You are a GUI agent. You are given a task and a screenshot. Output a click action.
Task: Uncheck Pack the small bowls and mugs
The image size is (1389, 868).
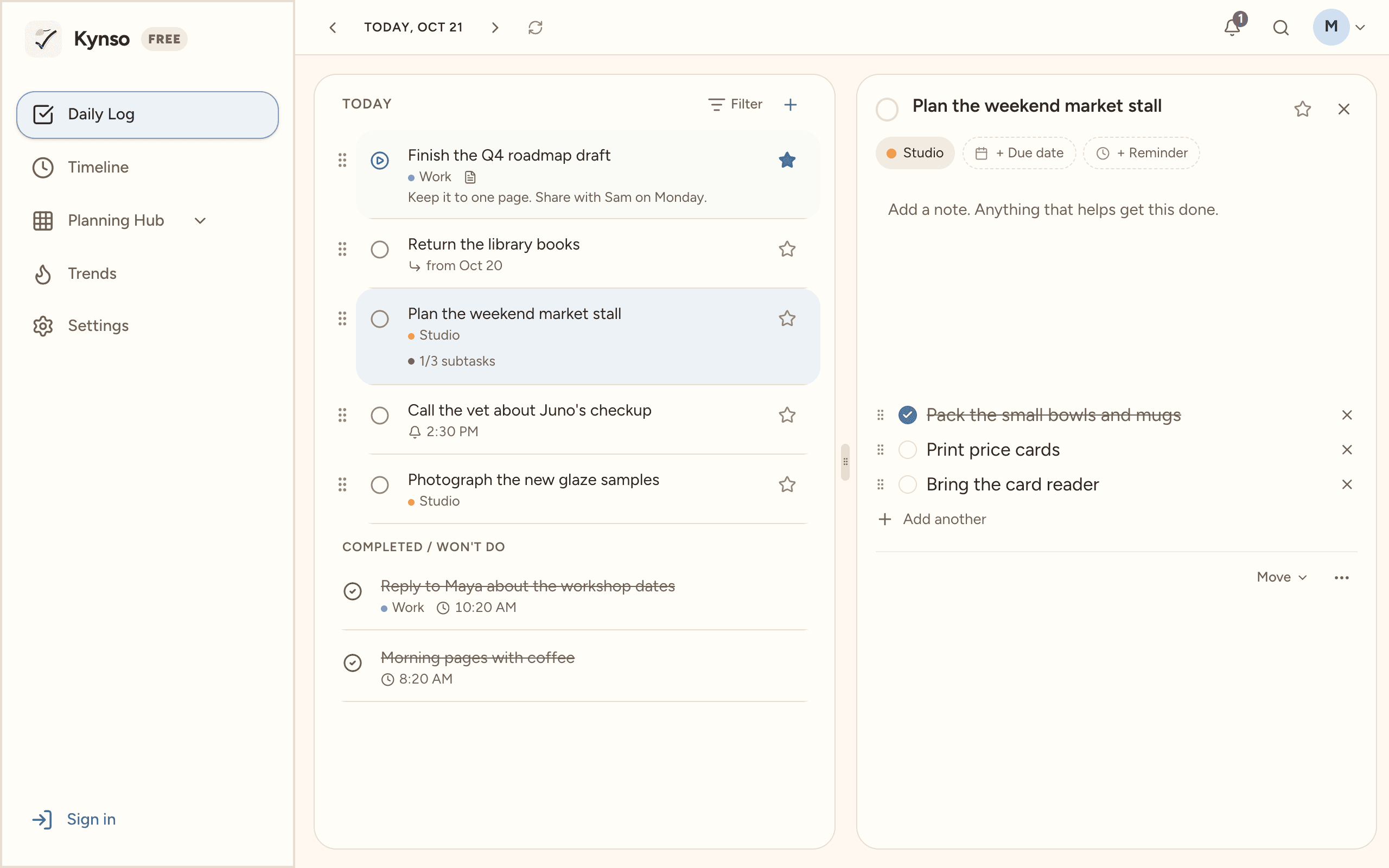point(907,415)
